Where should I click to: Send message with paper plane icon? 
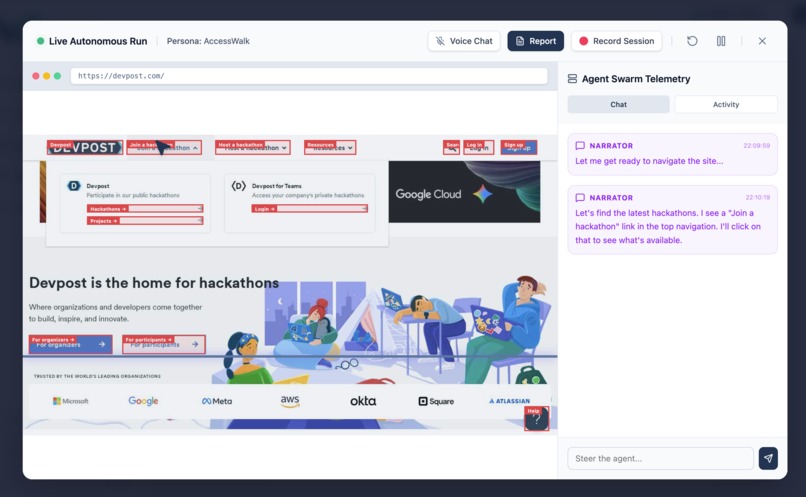point(768,458)
